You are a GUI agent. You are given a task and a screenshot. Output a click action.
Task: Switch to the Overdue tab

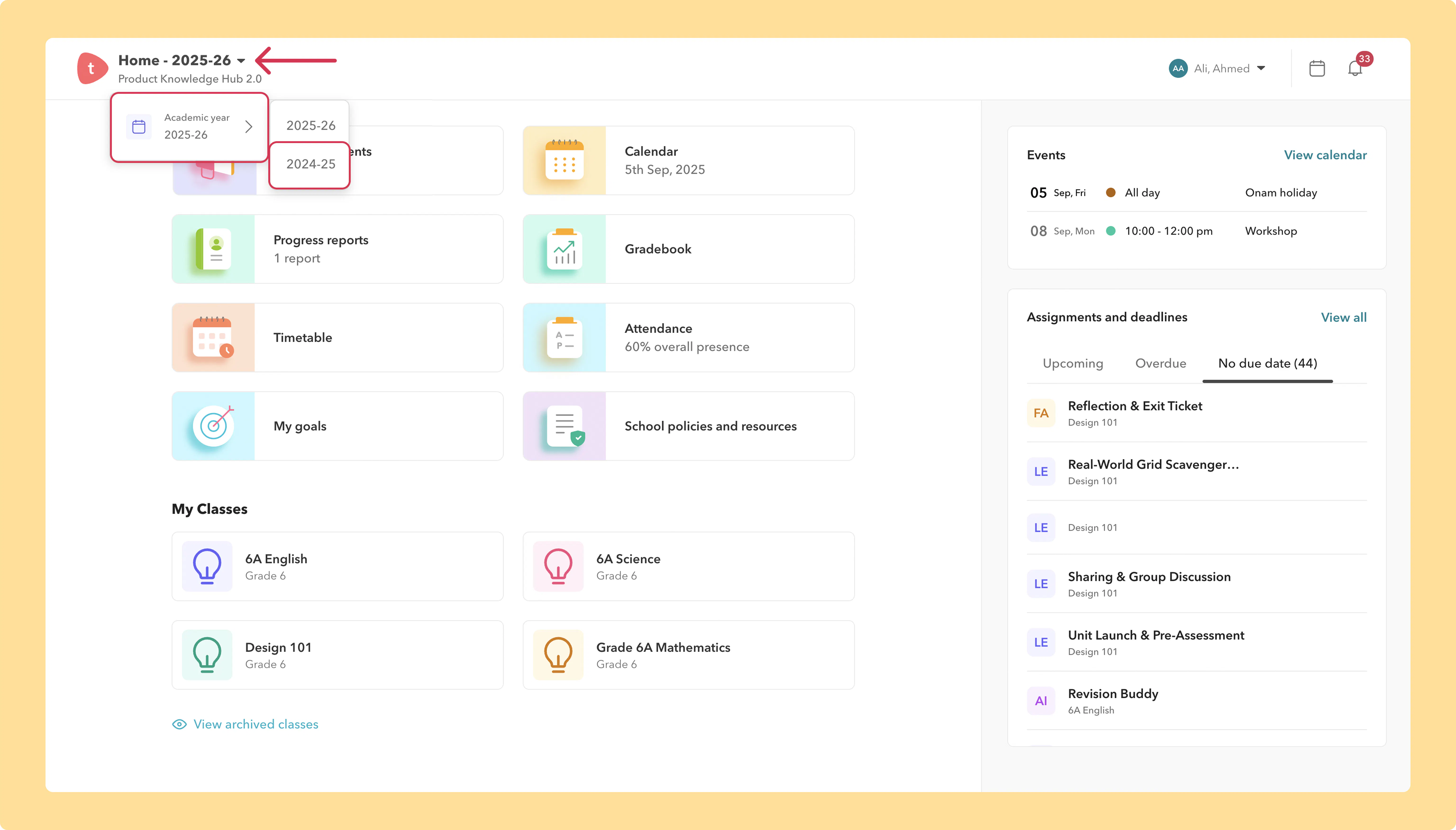[1160, 363]
